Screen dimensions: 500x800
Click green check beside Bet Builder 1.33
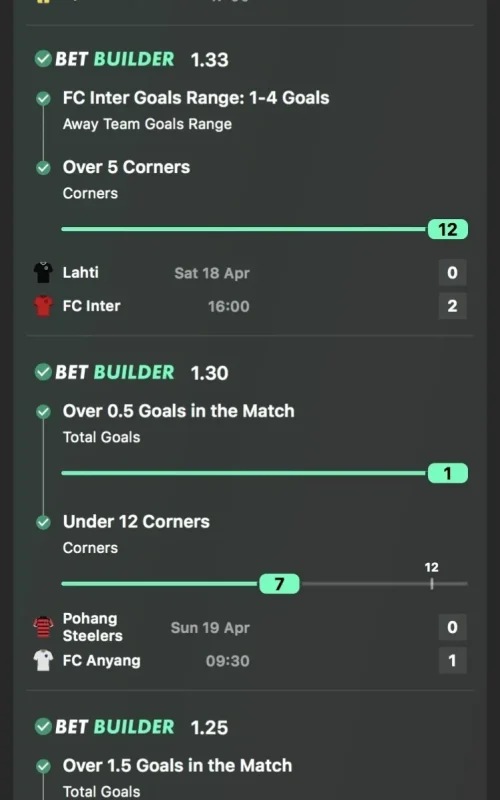point(43,59)
